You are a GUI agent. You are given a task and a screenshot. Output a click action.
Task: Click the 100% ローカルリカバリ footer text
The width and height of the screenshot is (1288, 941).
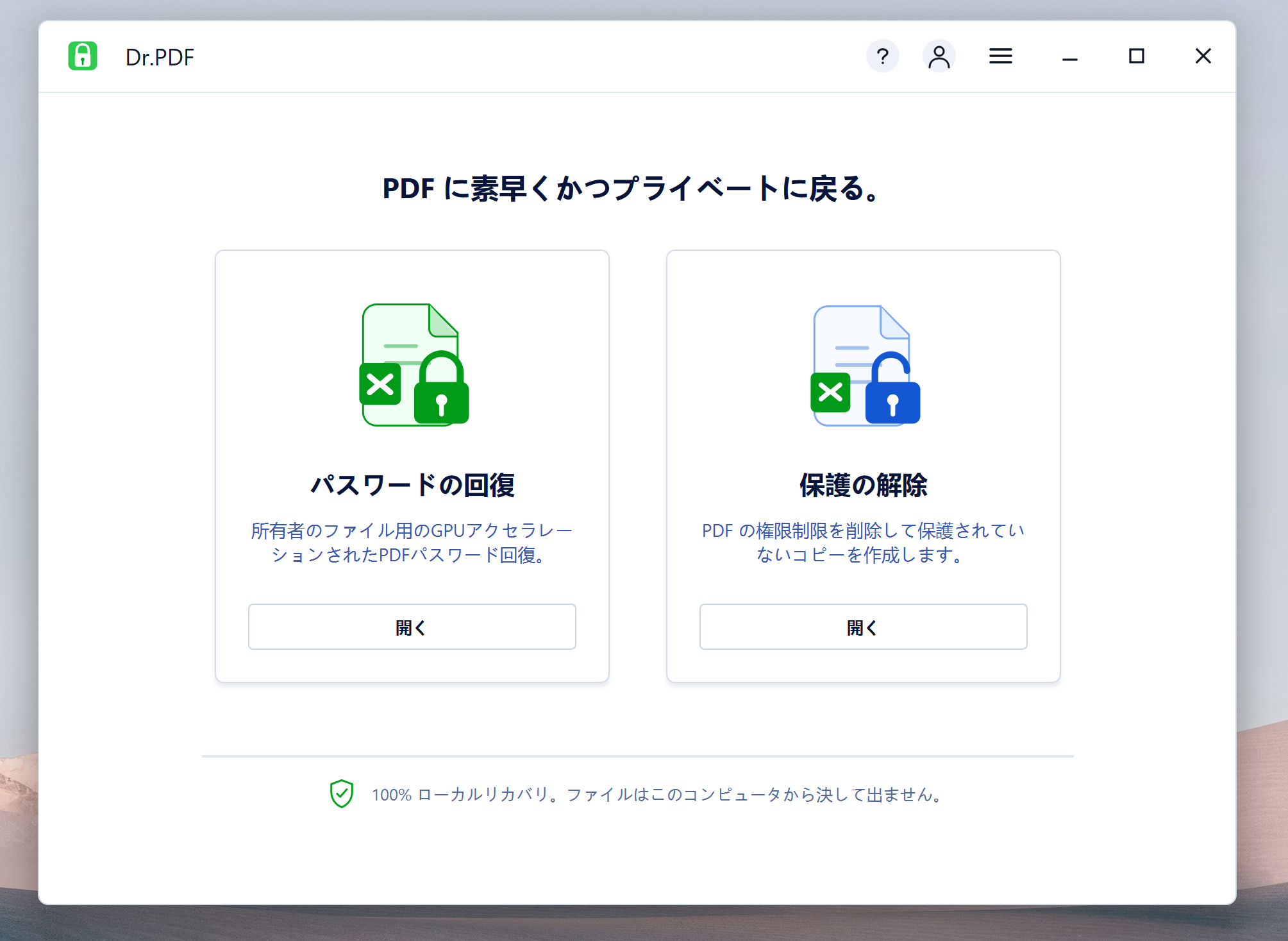coord(658,795)
